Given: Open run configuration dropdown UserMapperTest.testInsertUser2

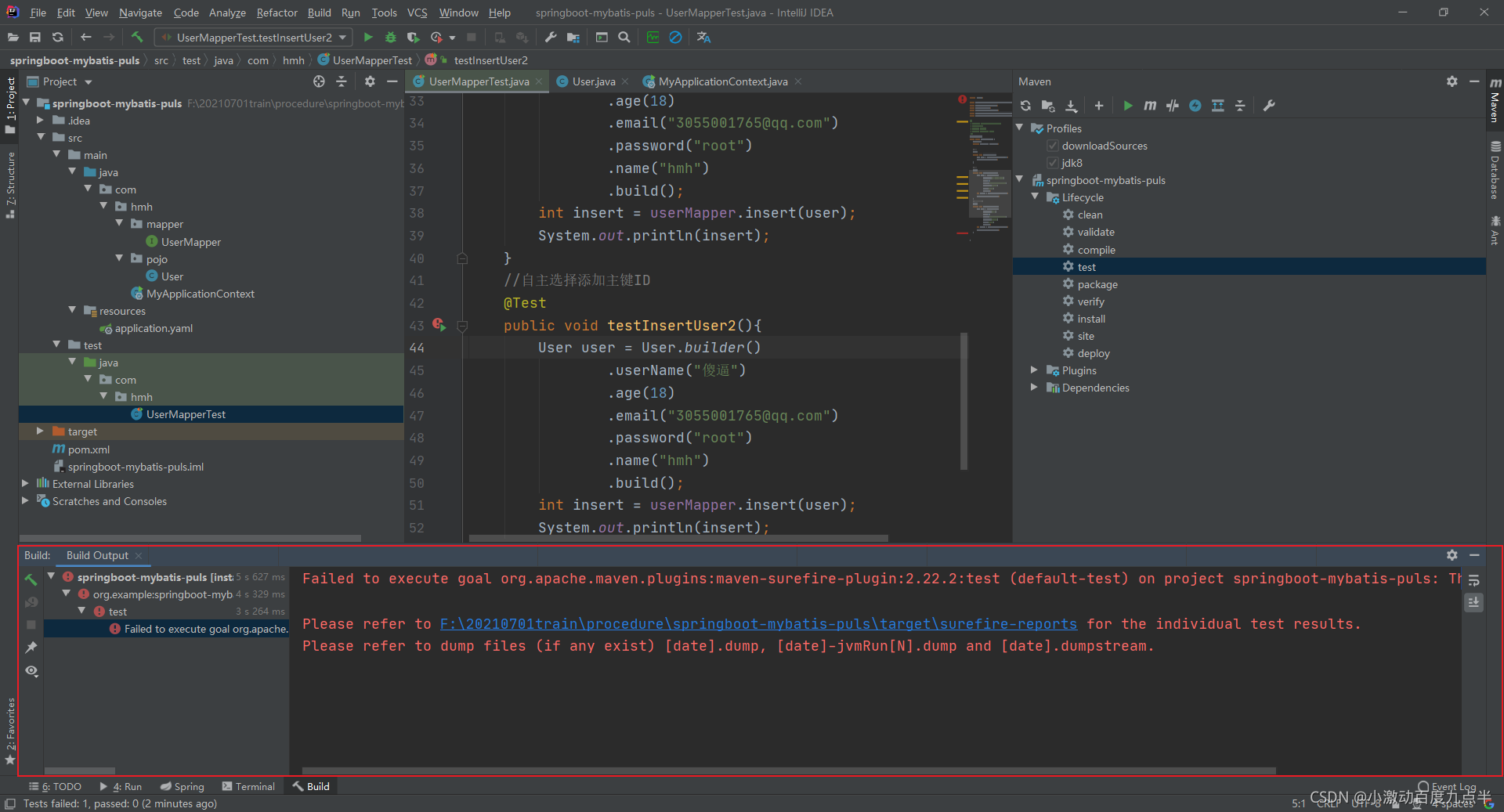Looking at the screenshot, I should click(x=253, y=37).
